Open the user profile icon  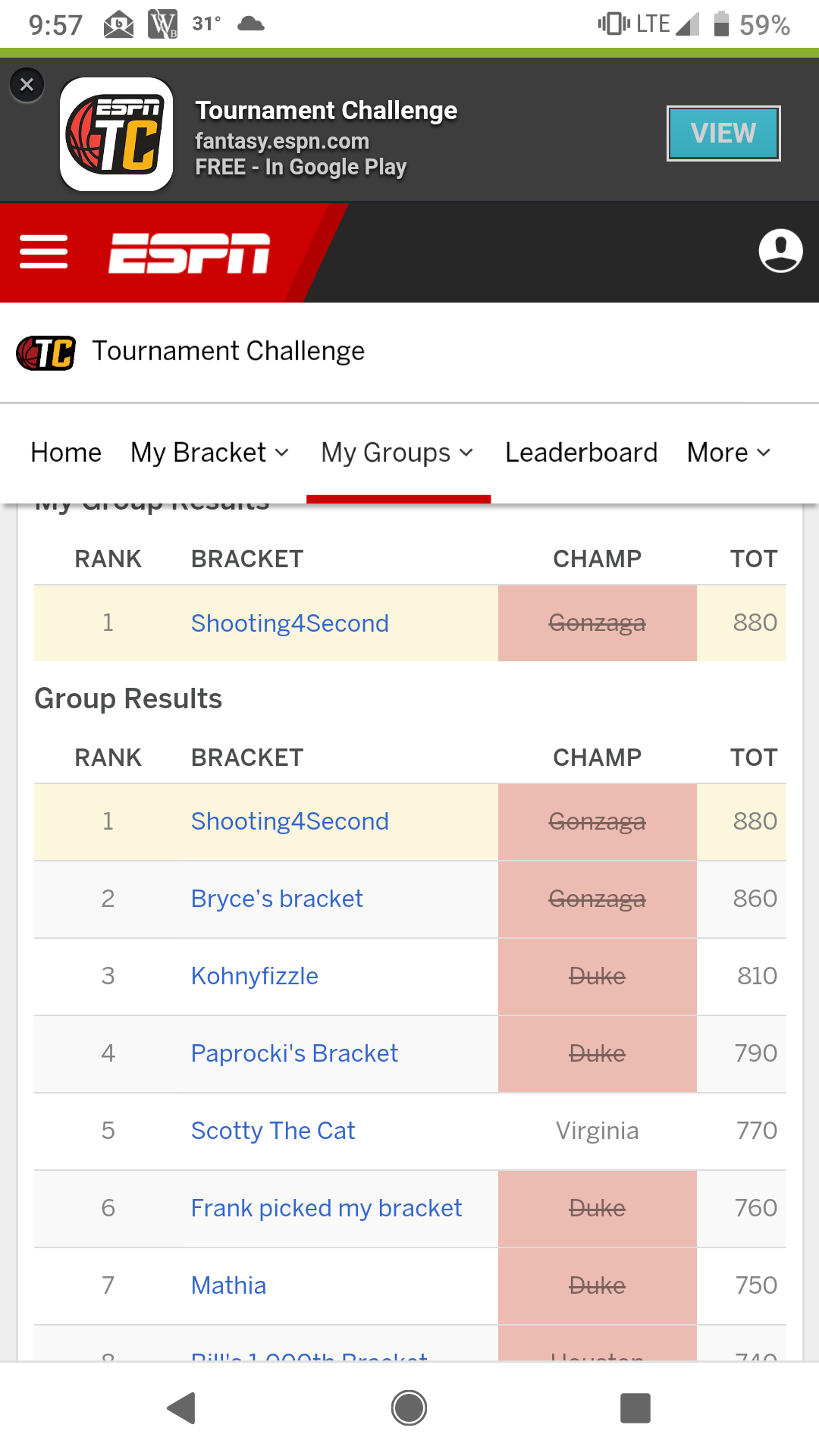(780, 250)
